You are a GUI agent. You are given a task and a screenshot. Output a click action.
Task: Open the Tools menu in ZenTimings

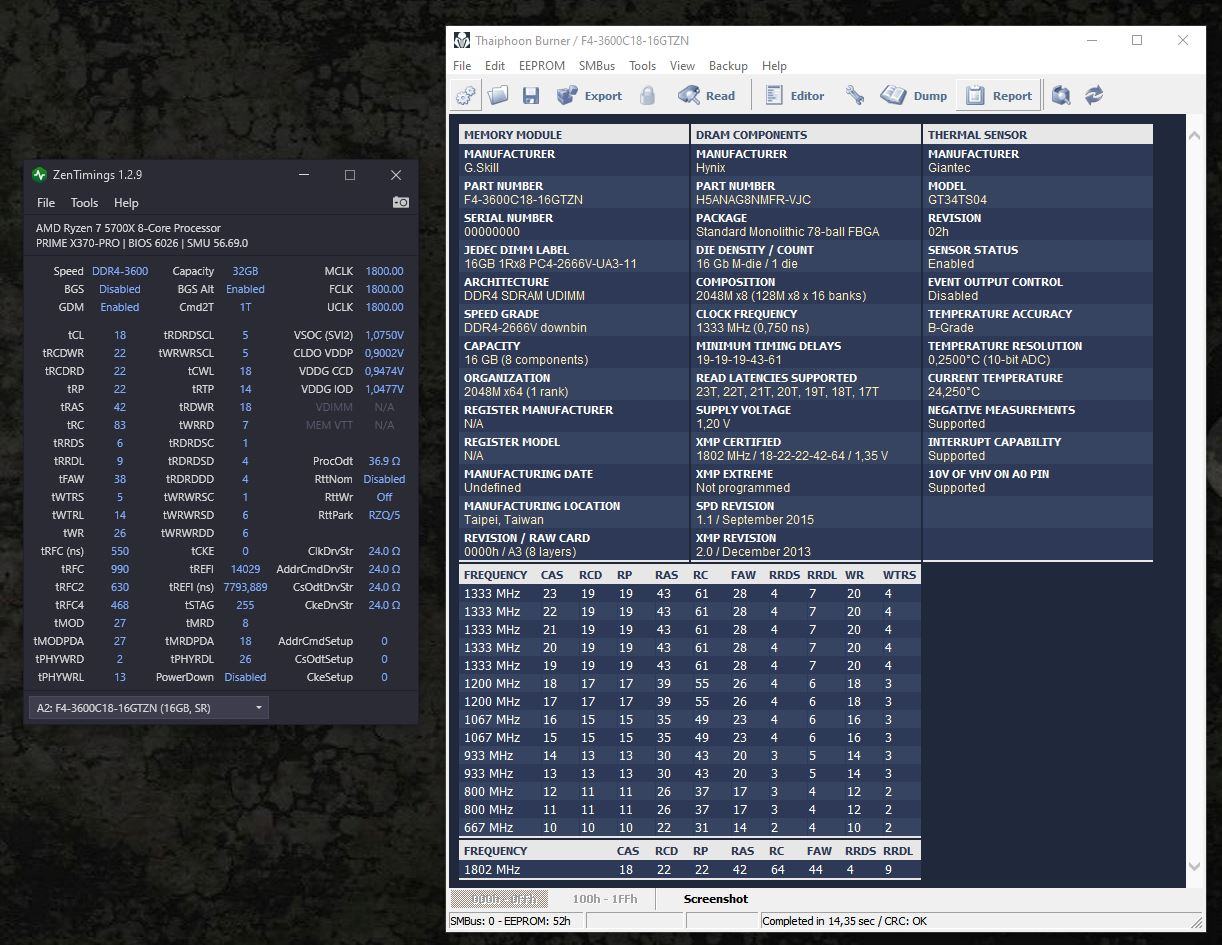pyautogui.click(x=84, y=203)
